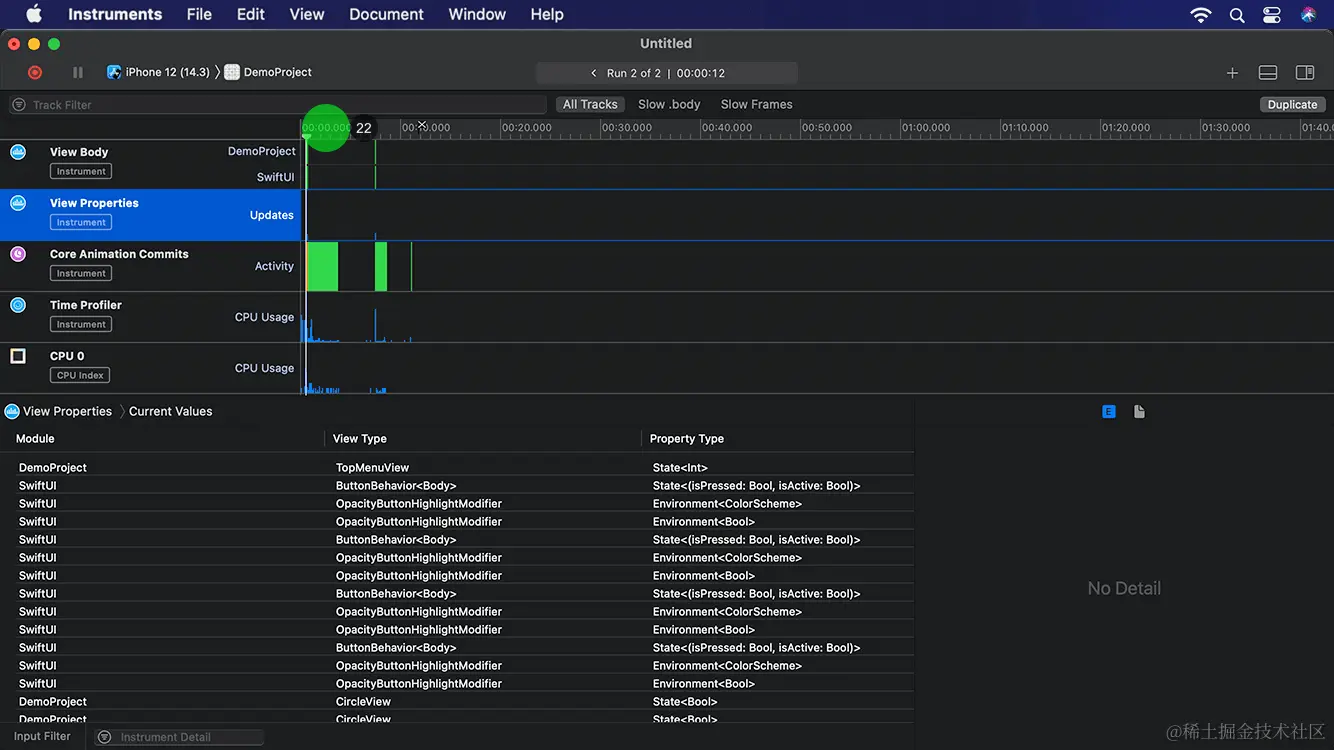Click the State<Int> property type cell
1334x750 pixels.
680,467
